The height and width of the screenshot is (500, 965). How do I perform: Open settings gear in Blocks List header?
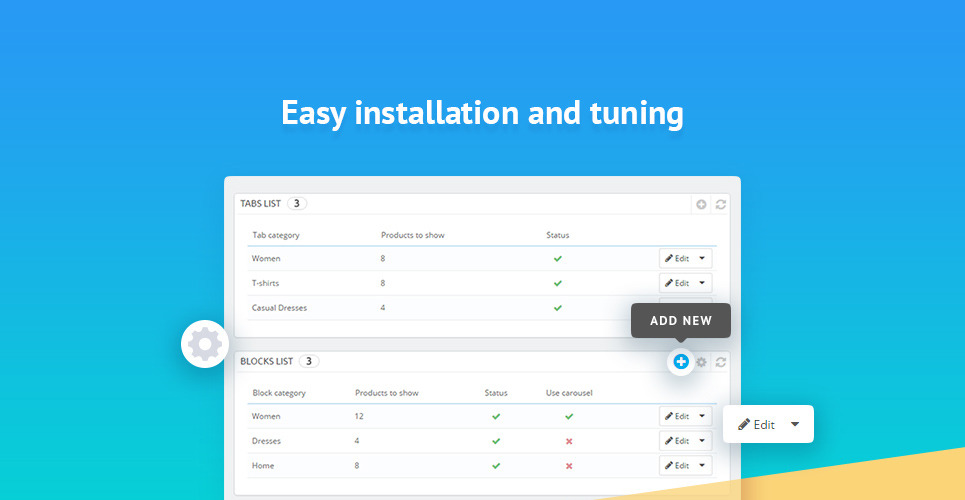click(x=701, y=362)
